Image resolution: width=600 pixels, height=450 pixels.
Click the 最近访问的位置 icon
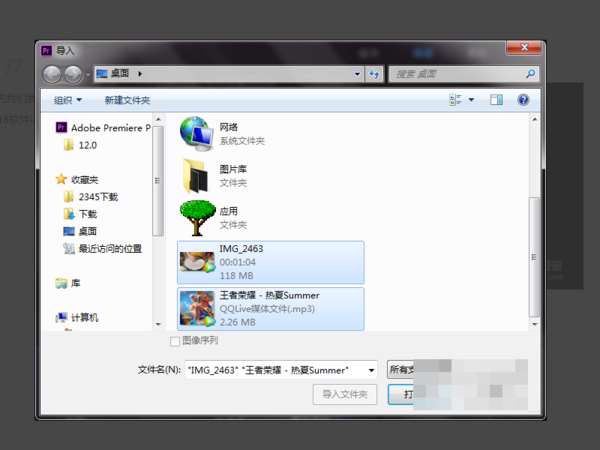click(x=69, y=249)
